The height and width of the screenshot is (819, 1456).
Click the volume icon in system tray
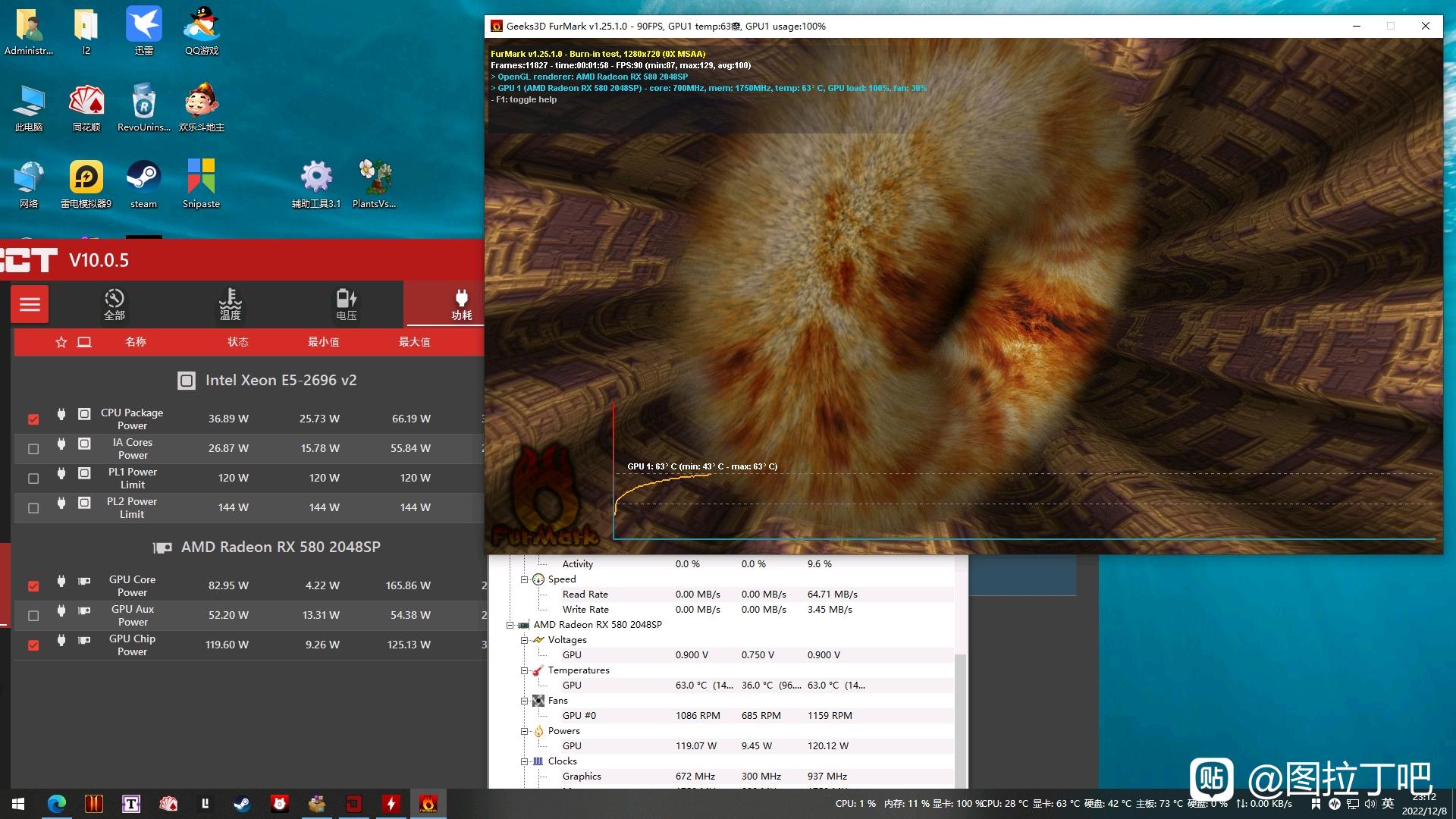[1370, 804]
